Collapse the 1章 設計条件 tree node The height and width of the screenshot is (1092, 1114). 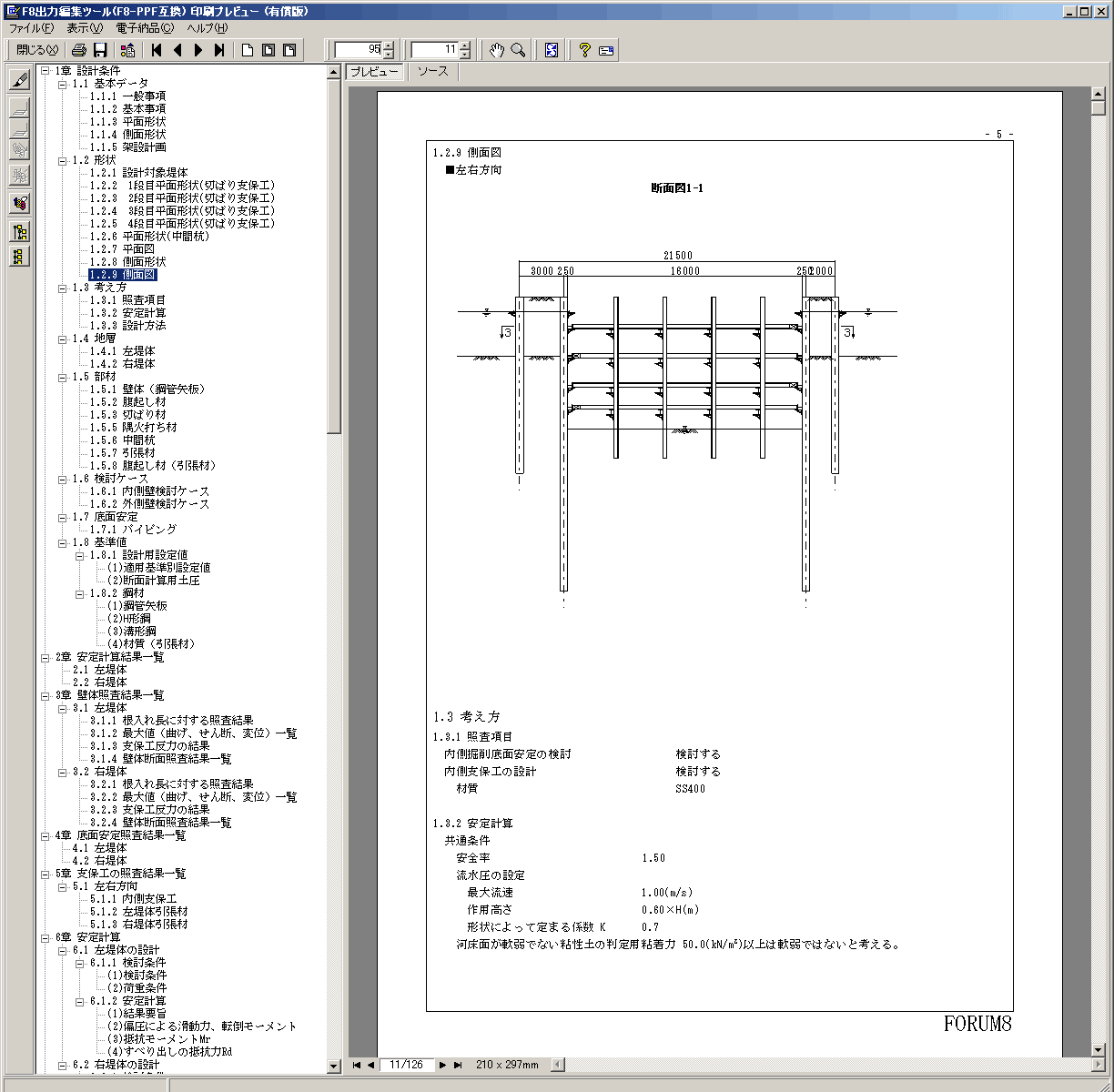point(46,70)
